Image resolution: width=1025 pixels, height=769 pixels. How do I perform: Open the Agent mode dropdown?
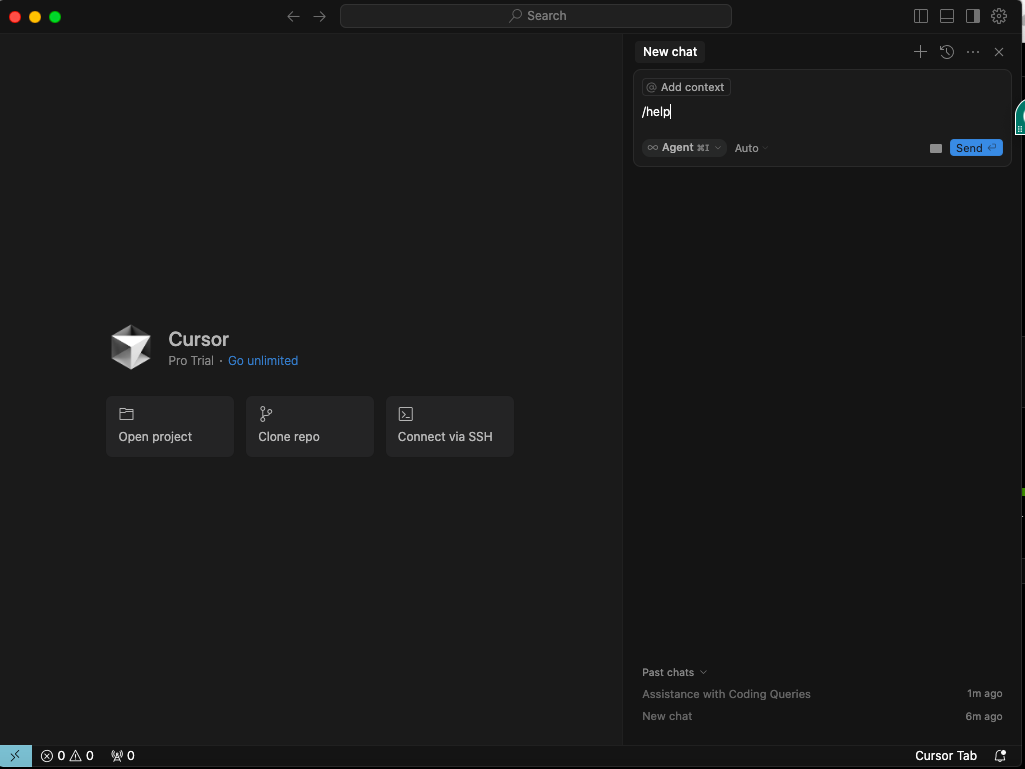(x=684, y=148)
